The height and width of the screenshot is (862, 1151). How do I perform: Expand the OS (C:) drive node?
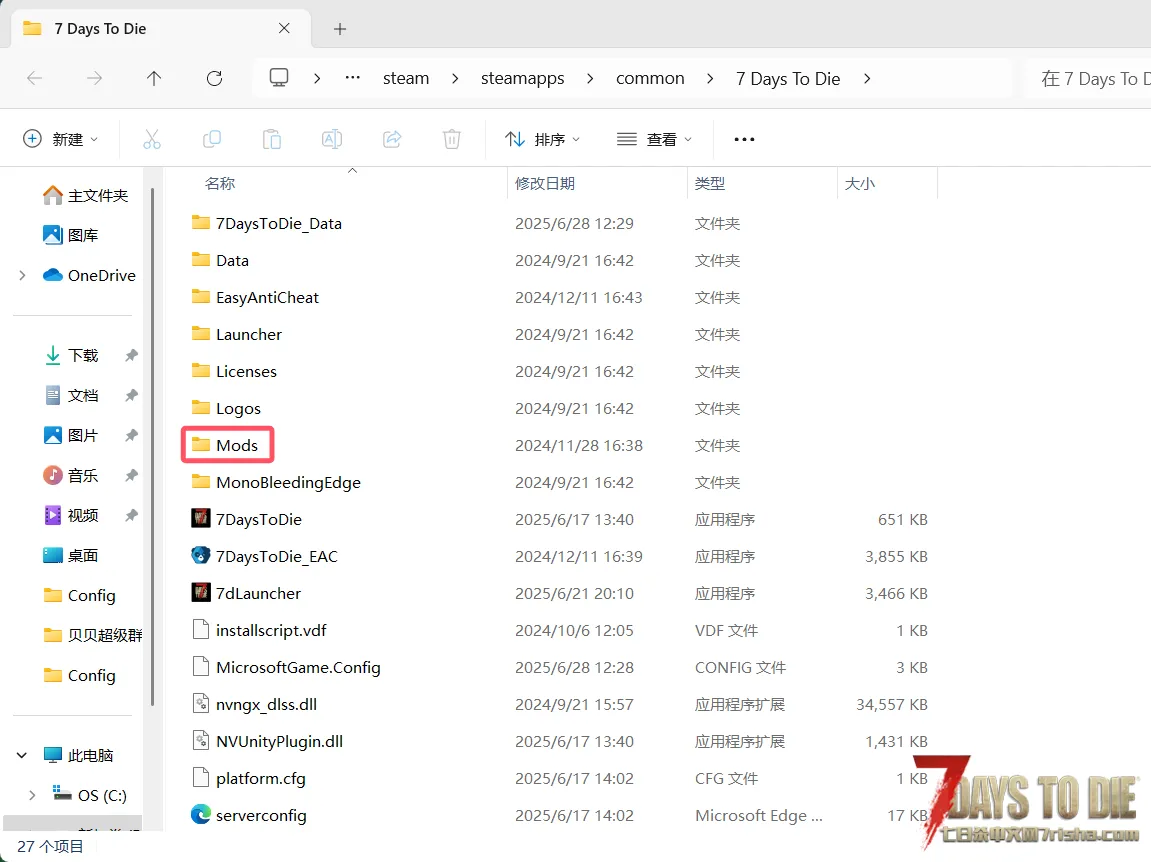coord(32,795)
